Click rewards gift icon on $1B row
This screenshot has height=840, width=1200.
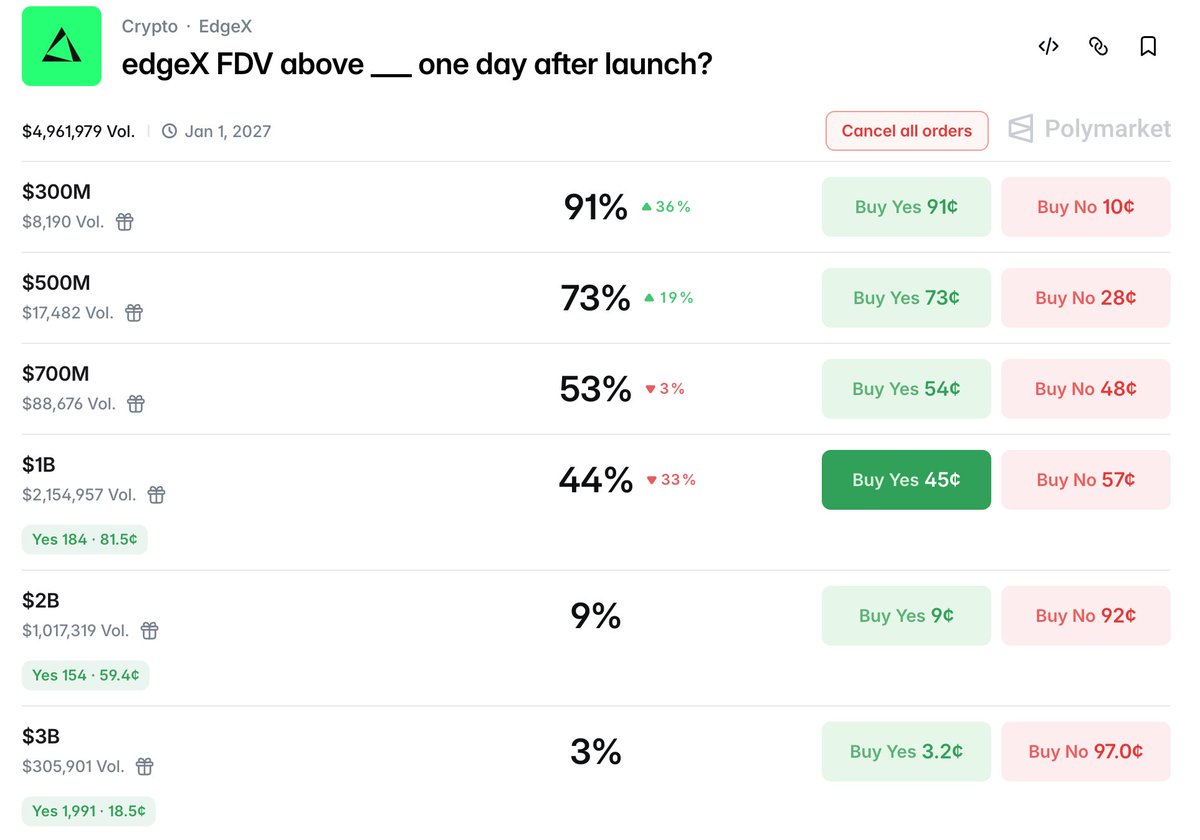pos(156,495)
